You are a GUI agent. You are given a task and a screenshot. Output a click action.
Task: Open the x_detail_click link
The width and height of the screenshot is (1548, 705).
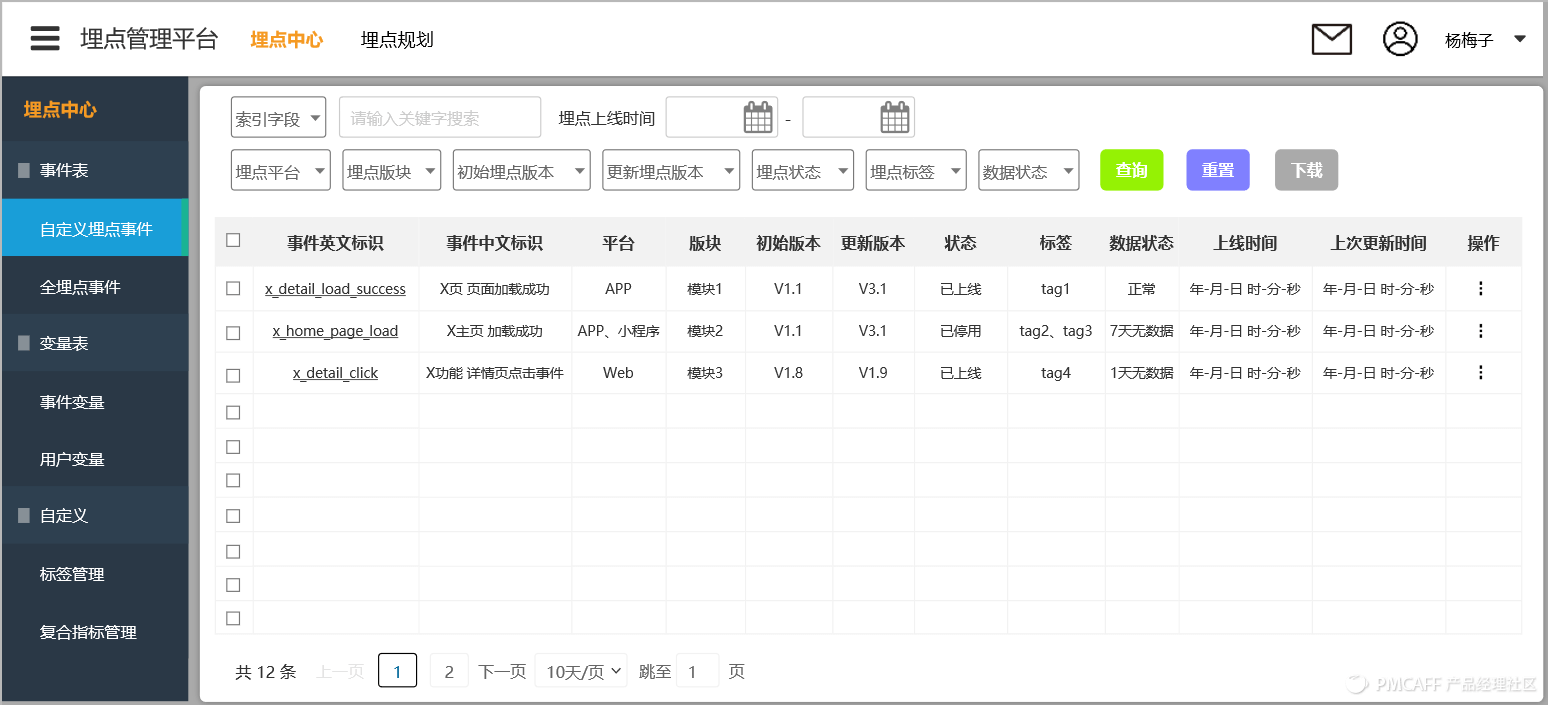click(x=335, y=373)
